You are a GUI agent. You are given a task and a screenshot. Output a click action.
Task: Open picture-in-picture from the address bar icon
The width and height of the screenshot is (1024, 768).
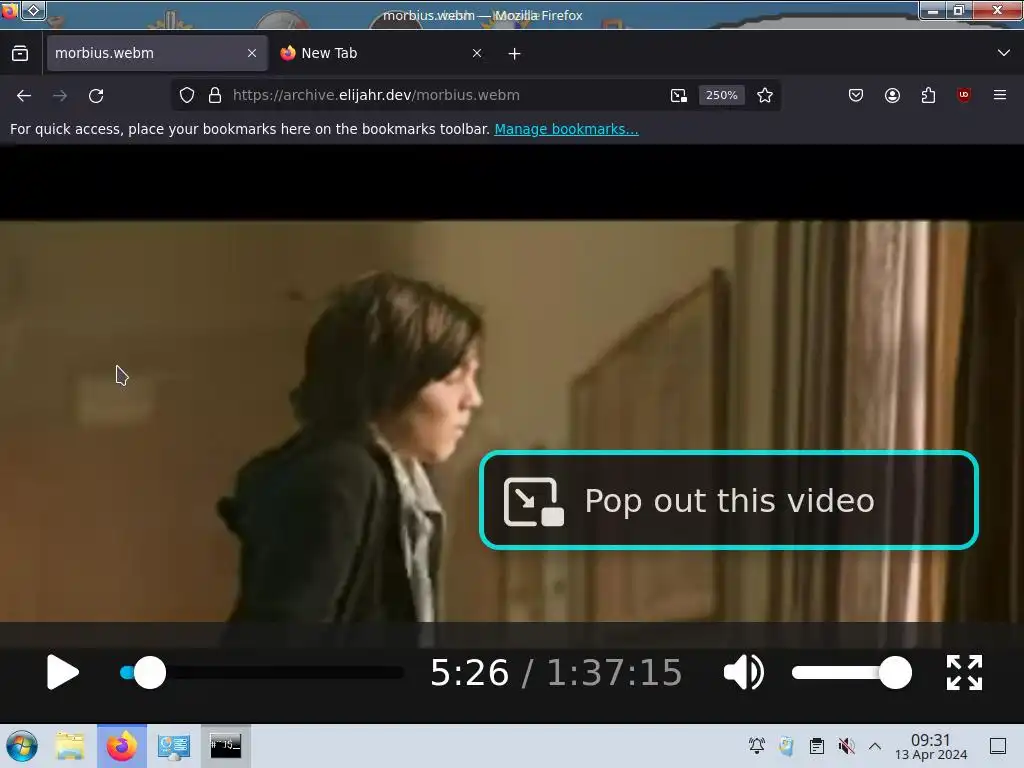[679, 95]
